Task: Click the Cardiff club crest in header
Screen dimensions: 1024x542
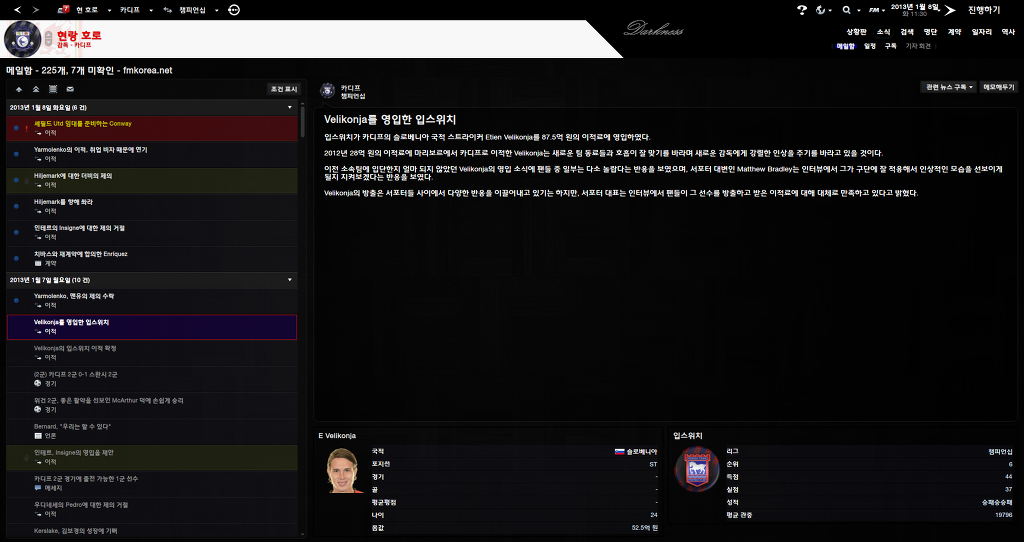Action: pyautogui.click(x=23, y=39)
